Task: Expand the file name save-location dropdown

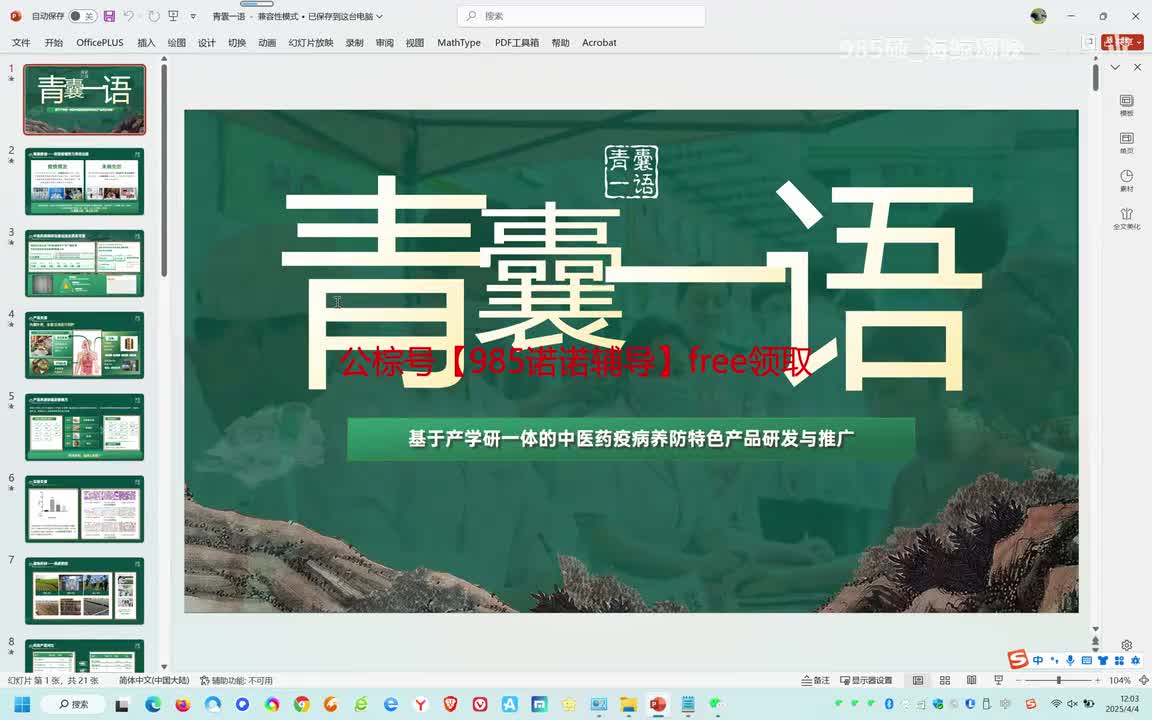Action: click(x=380, y=16)
